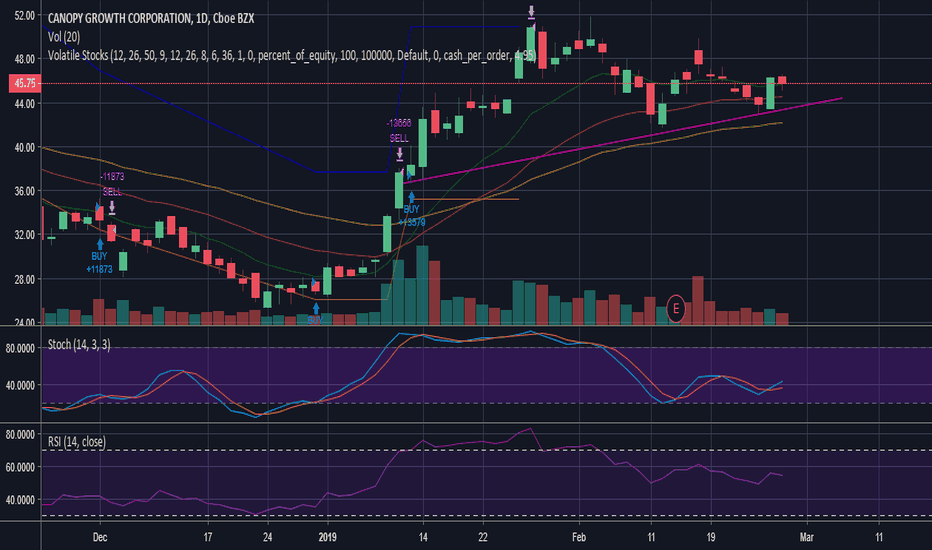This screenshot has width=932, height=550.
Task: Click the Feb date axis label
Action: (579, 538)
